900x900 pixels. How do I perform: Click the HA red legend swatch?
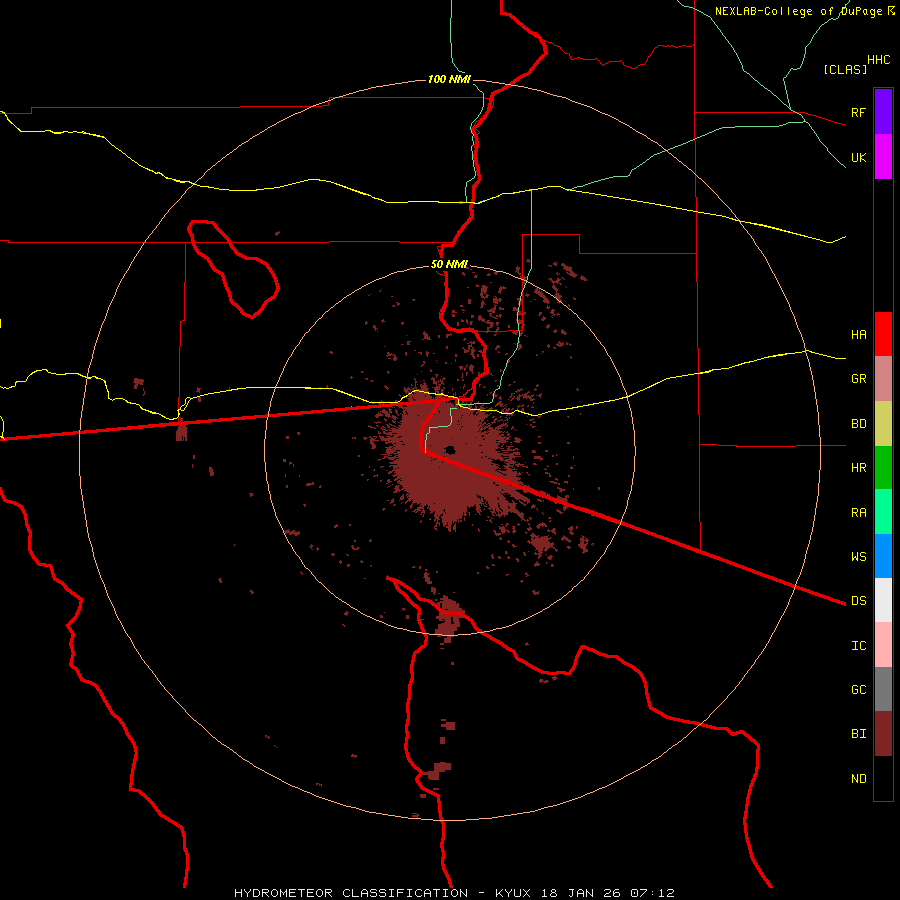883,334
